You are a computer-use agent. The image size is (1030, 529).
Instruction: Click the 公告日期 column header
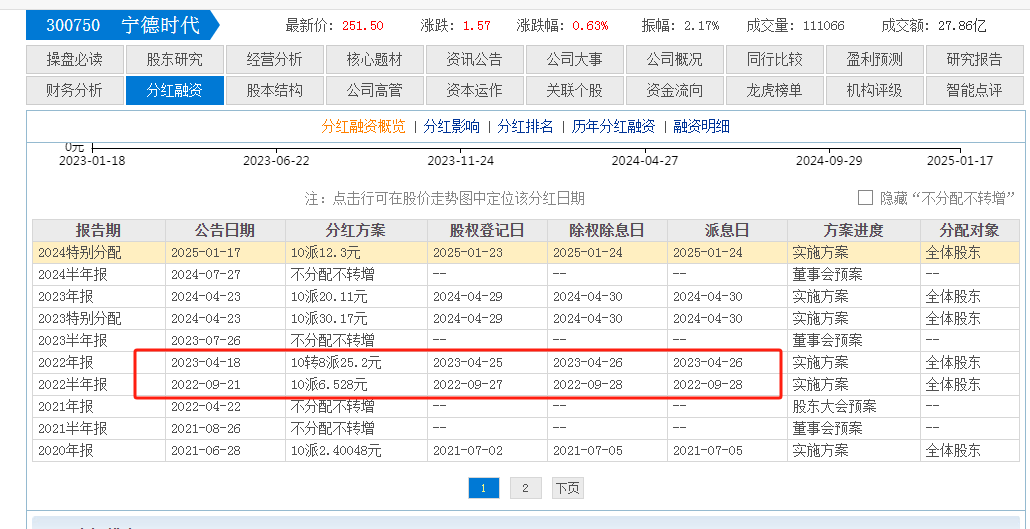coord(225,231)
